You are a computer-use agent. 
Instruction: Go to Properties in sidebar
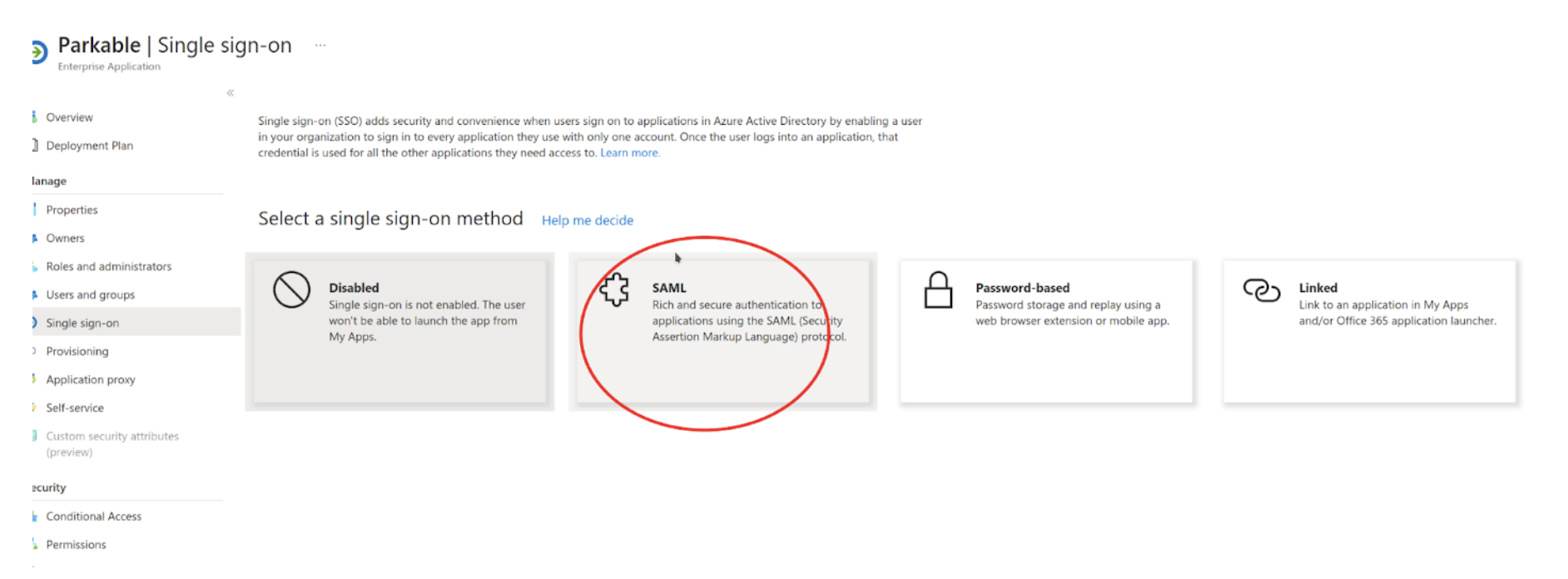point(72,210)
